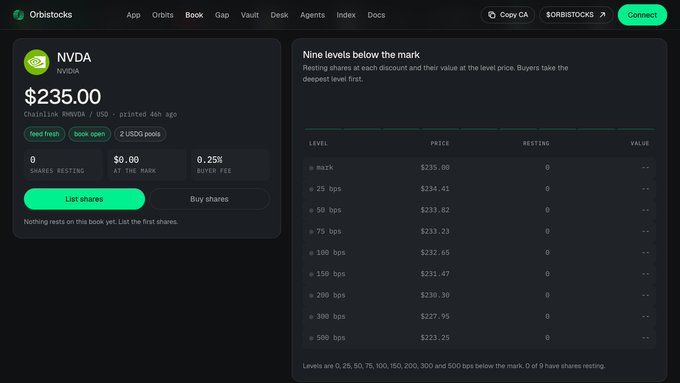Click the Chainlink RHNVDA / USD feed line
This screenshot has width=680, height=383.
pos(100,115)
